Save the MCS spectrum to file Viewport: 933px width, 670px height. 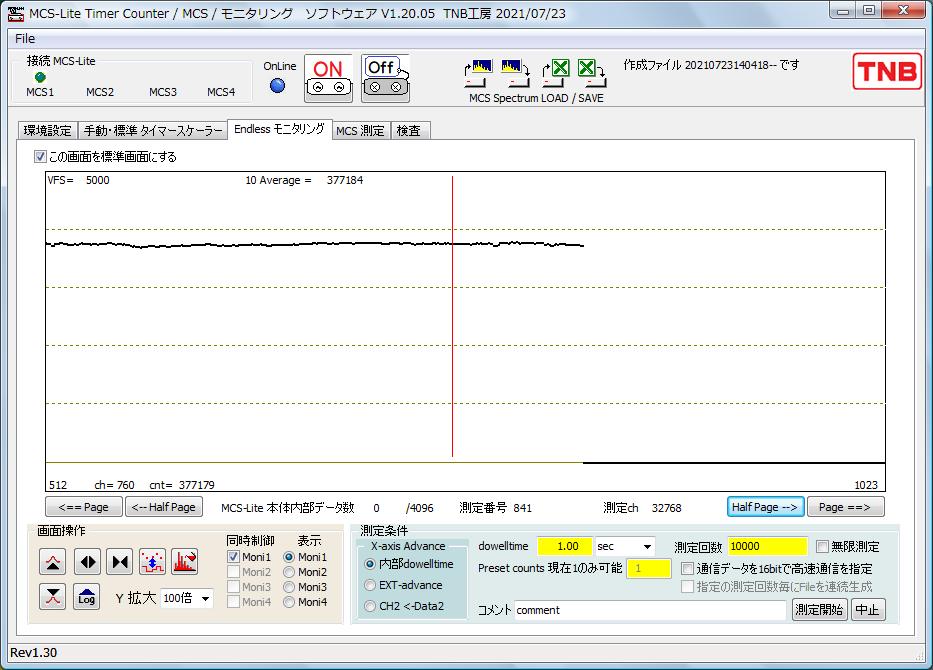click(515, 74)
